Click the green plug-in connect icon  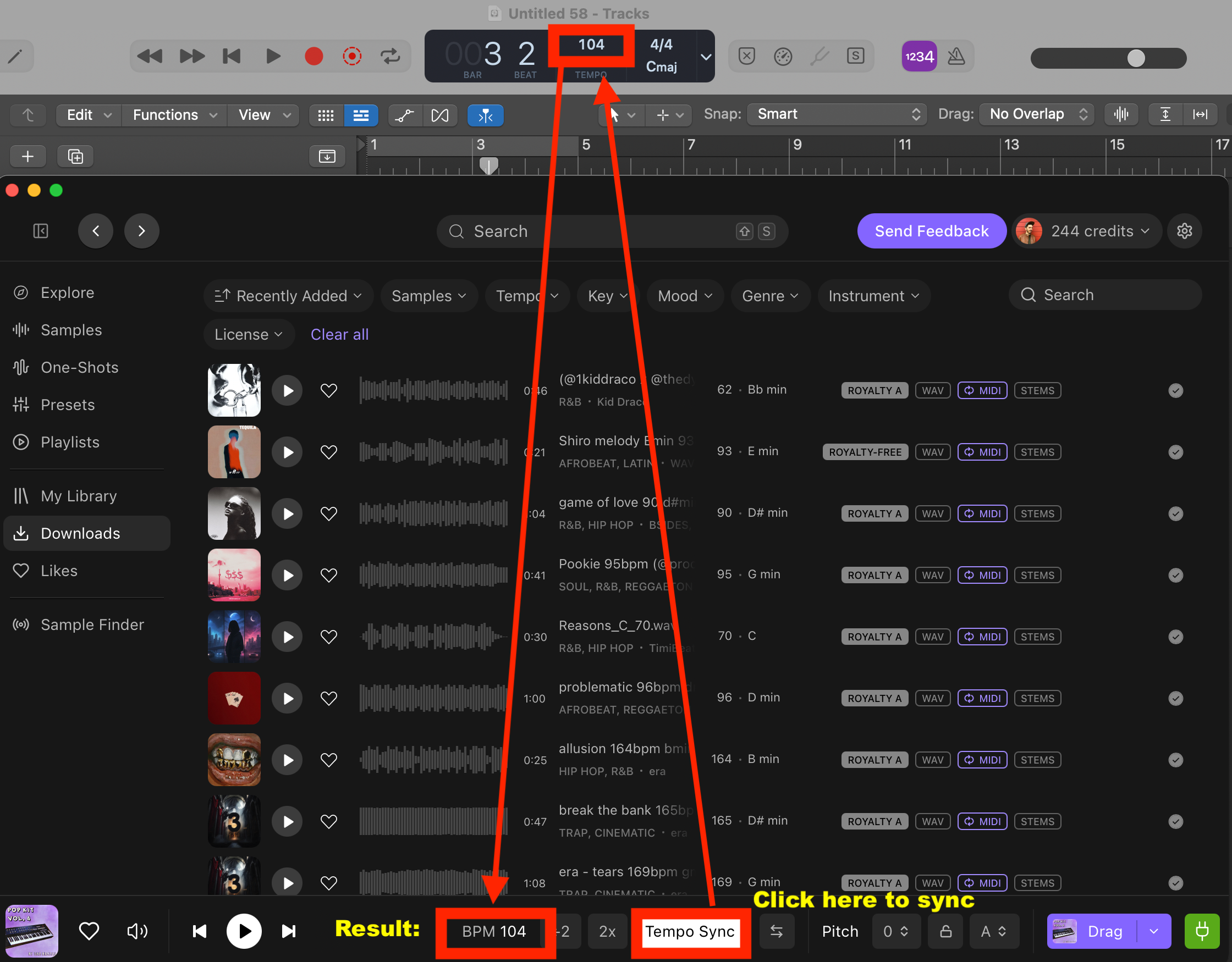tap(1202, 931)
